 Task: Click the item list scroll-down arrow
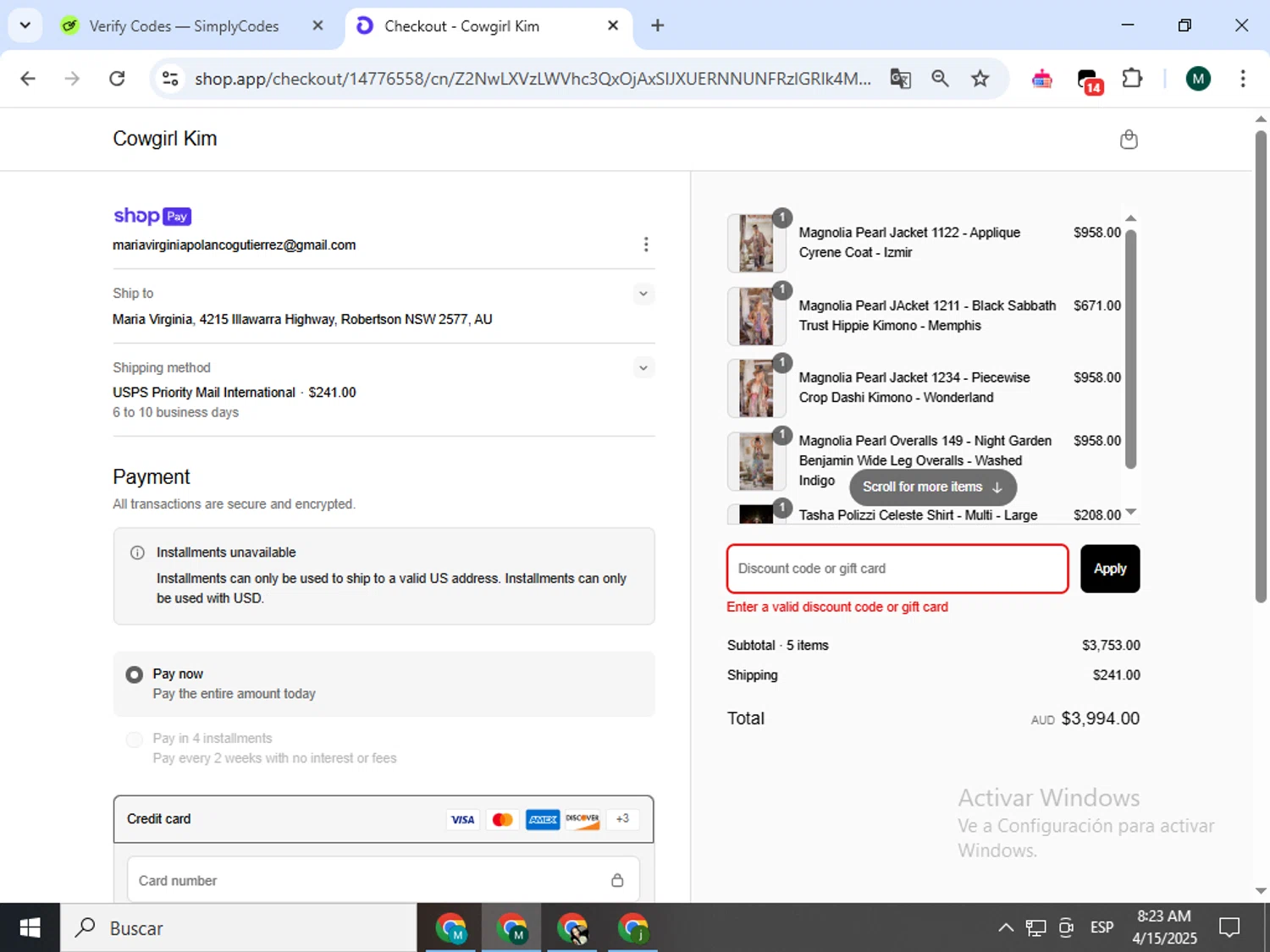tap(1130, 513)
